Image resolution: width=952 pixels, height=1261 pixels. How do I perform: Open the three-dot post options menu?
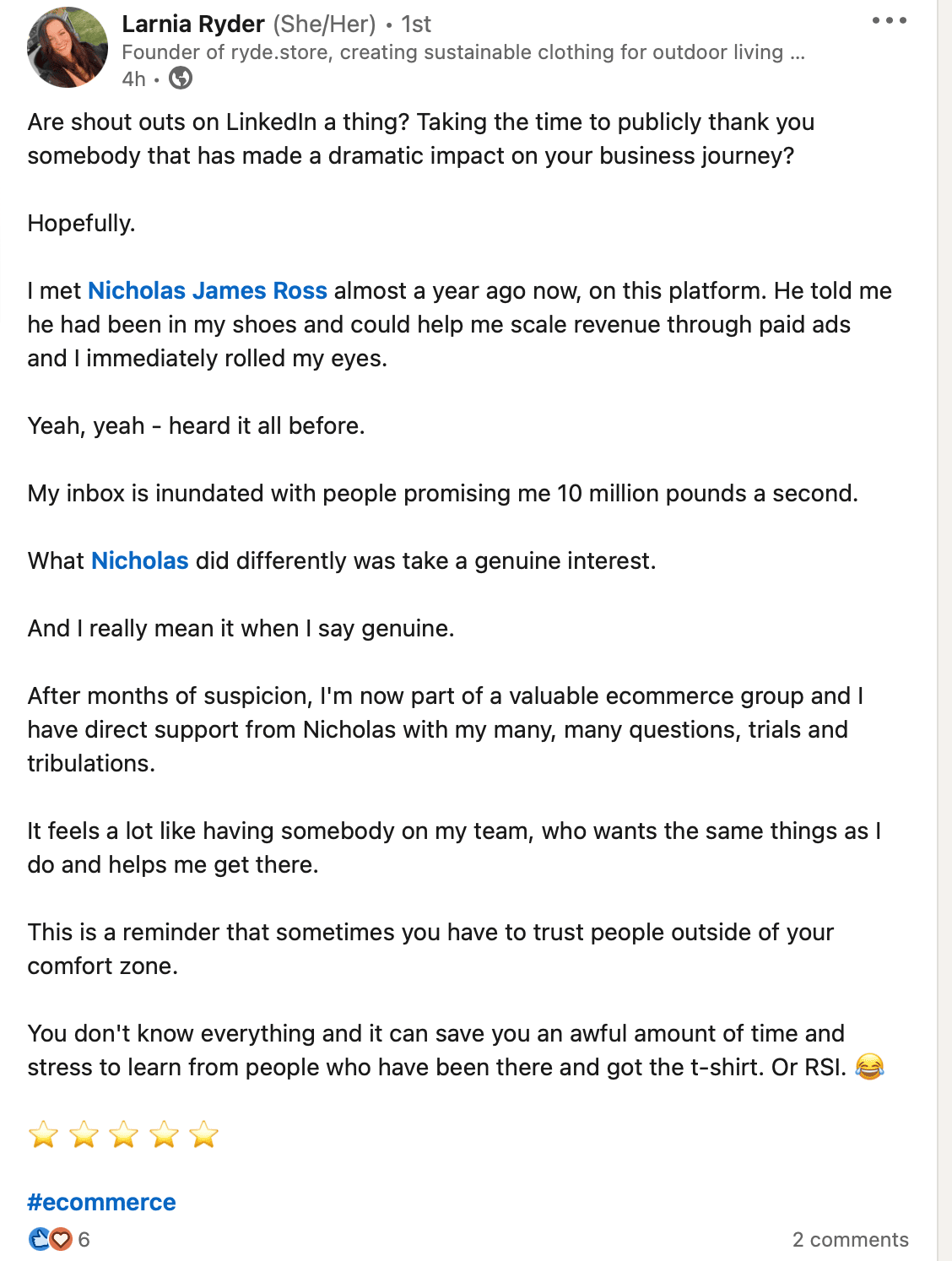[890, 20]
